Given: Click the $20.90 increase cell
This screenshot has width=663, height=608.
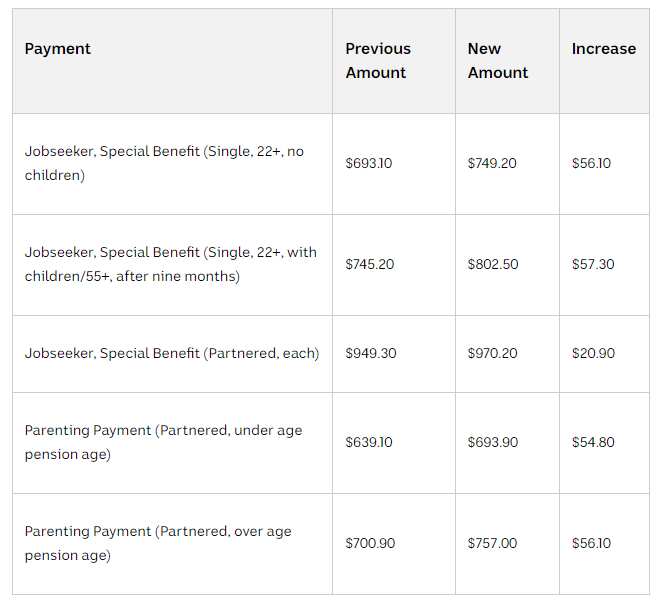Looking at the screenshot, I should coord(593,354).
